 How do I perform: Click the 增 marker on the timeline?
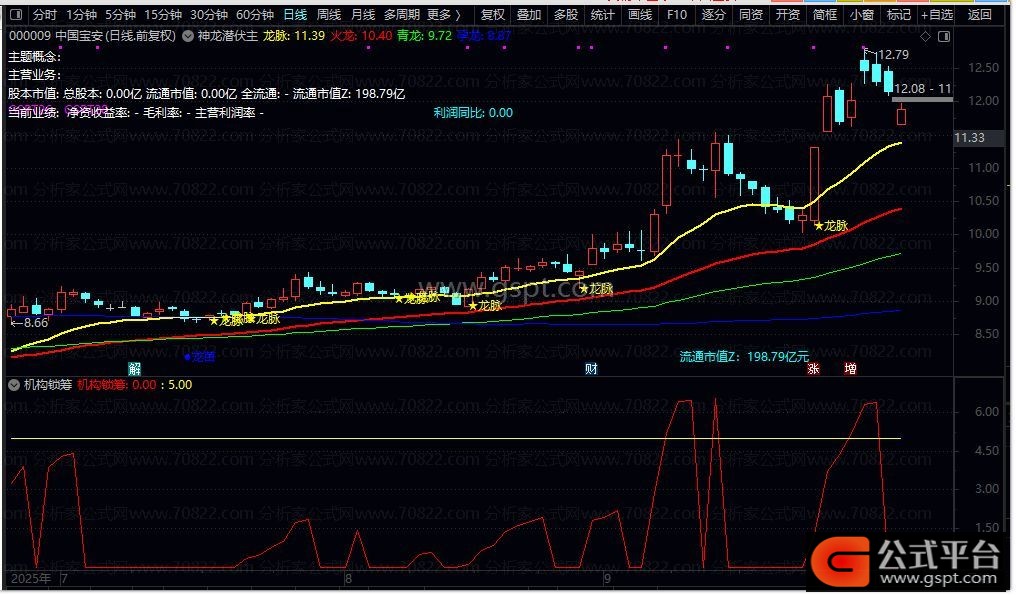tap(849, 369)
